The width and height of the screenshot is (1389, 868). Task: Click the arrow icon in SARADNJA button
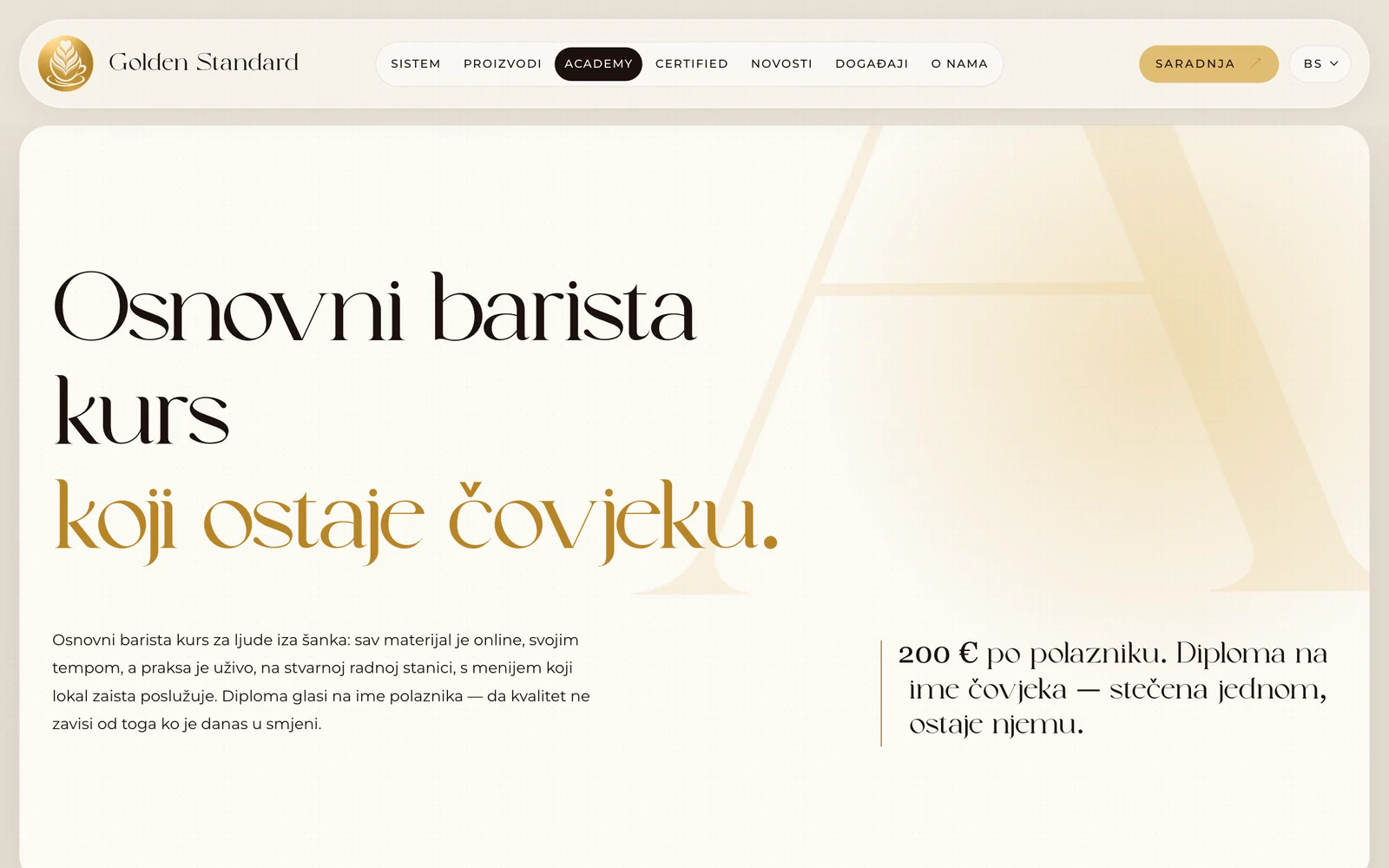coord(1255,63)
